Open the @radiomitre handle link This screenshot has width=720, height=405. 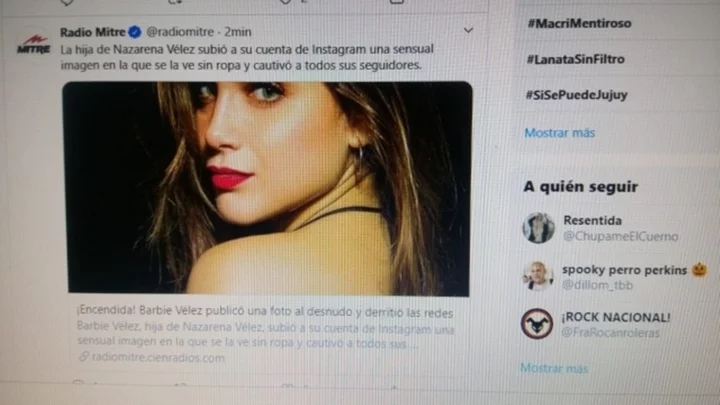click(x=180, y=32)
